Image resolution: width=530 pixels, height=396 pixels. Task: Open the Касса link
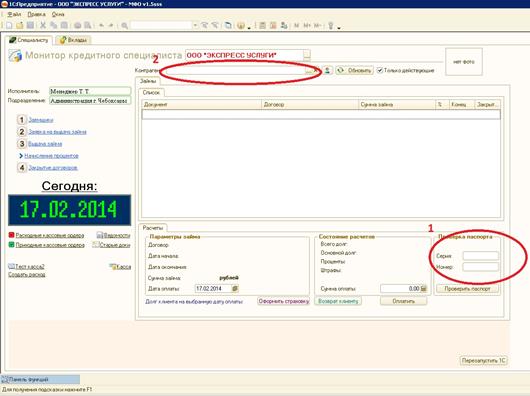(123, 267)
